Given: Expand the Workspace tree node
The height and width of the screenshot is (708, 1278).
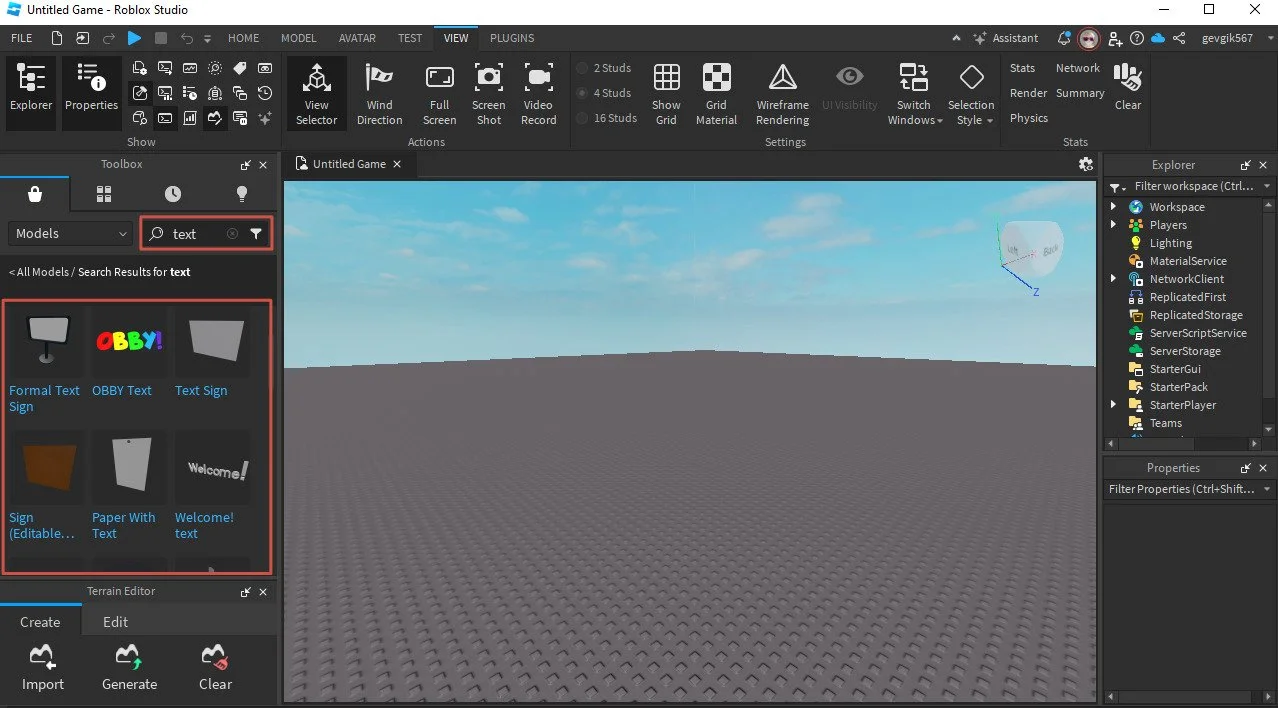Looking at the screenshot, I should tap(1113, 207).
